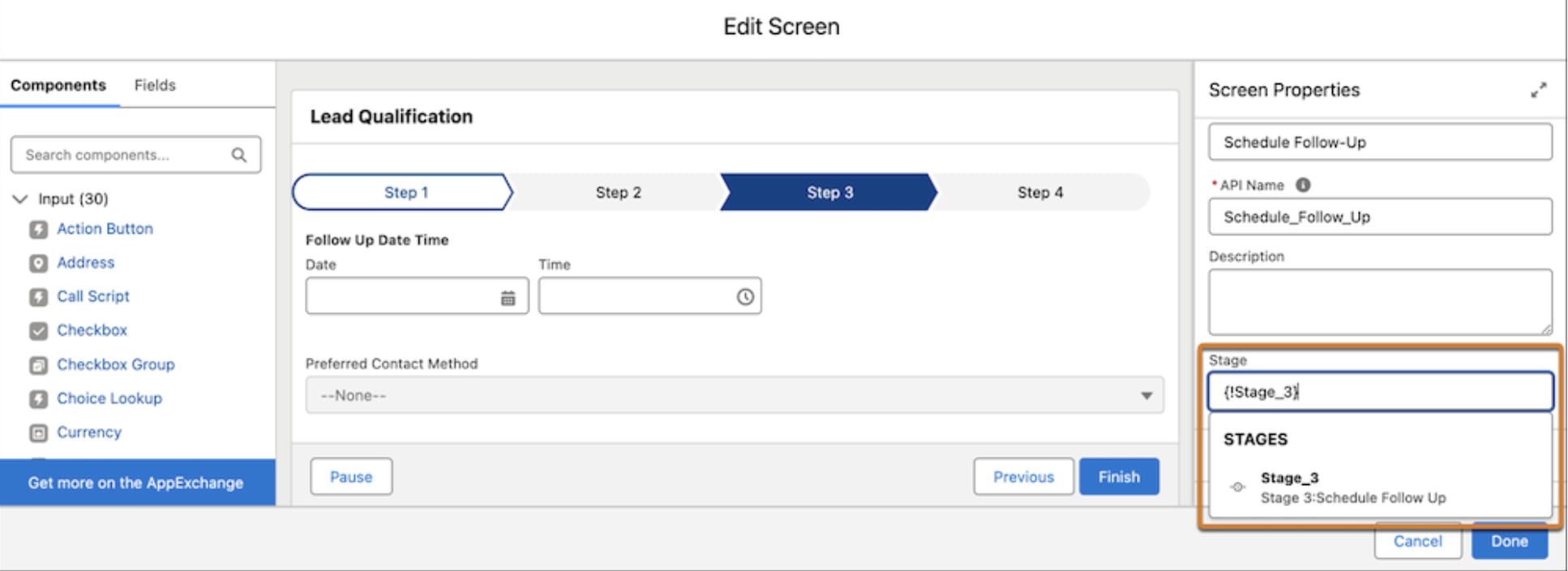Click the search magnifier icon in components
Screen dimensions: 1568x571
238,155
